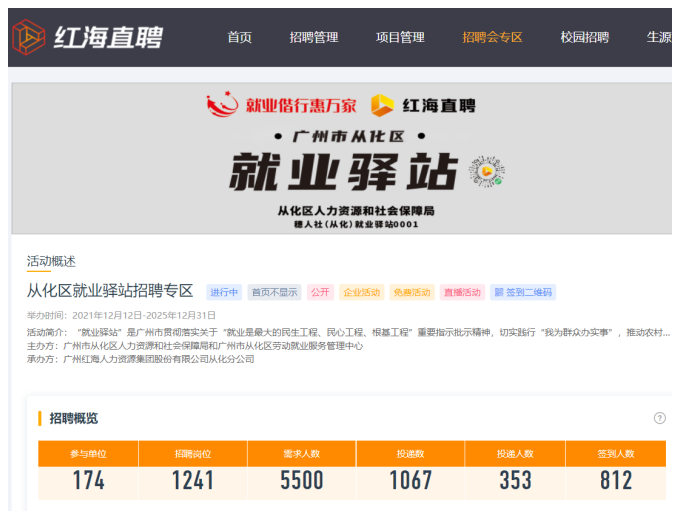The height and width of the screenshot is (520, 681).
Task: Click the 直播活动 tag
Action: coord(461,293)
